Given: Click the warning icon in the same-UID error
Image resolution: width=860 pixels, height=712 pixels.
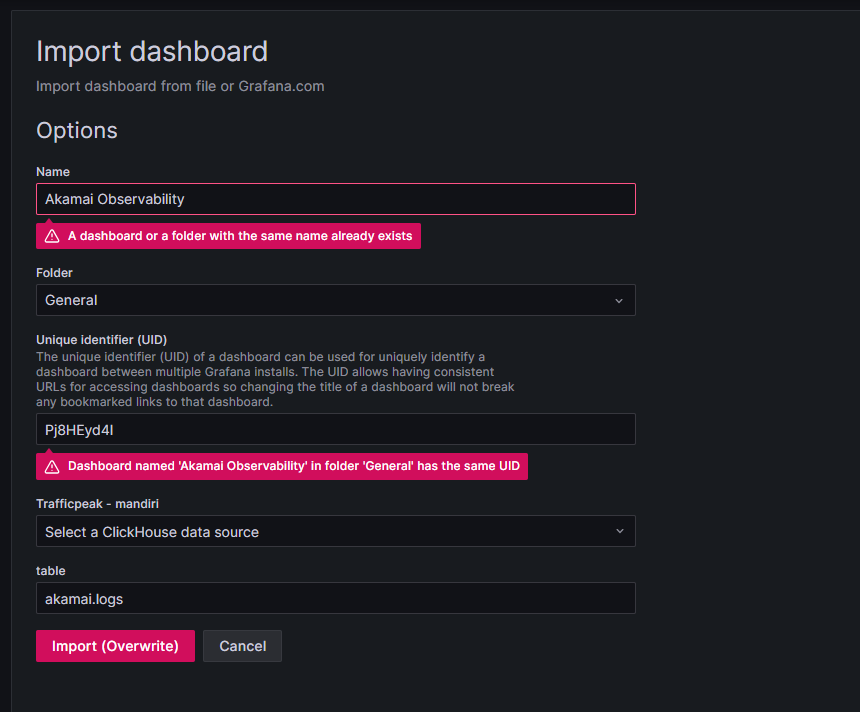Looking at the screenshot, I should [x=52, y=466].
